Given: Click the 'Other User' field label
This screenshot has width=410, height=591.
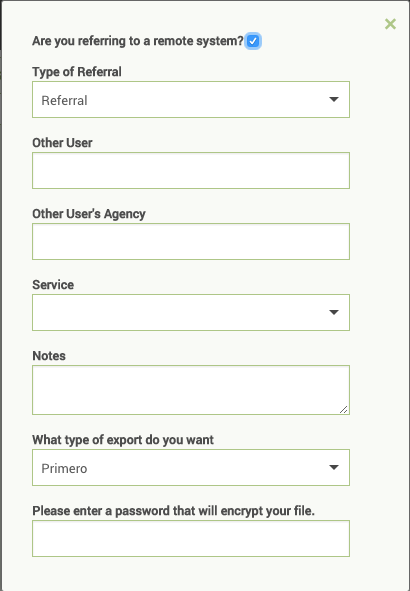Looking at the screenshot, I should click(x=63, y=143).
